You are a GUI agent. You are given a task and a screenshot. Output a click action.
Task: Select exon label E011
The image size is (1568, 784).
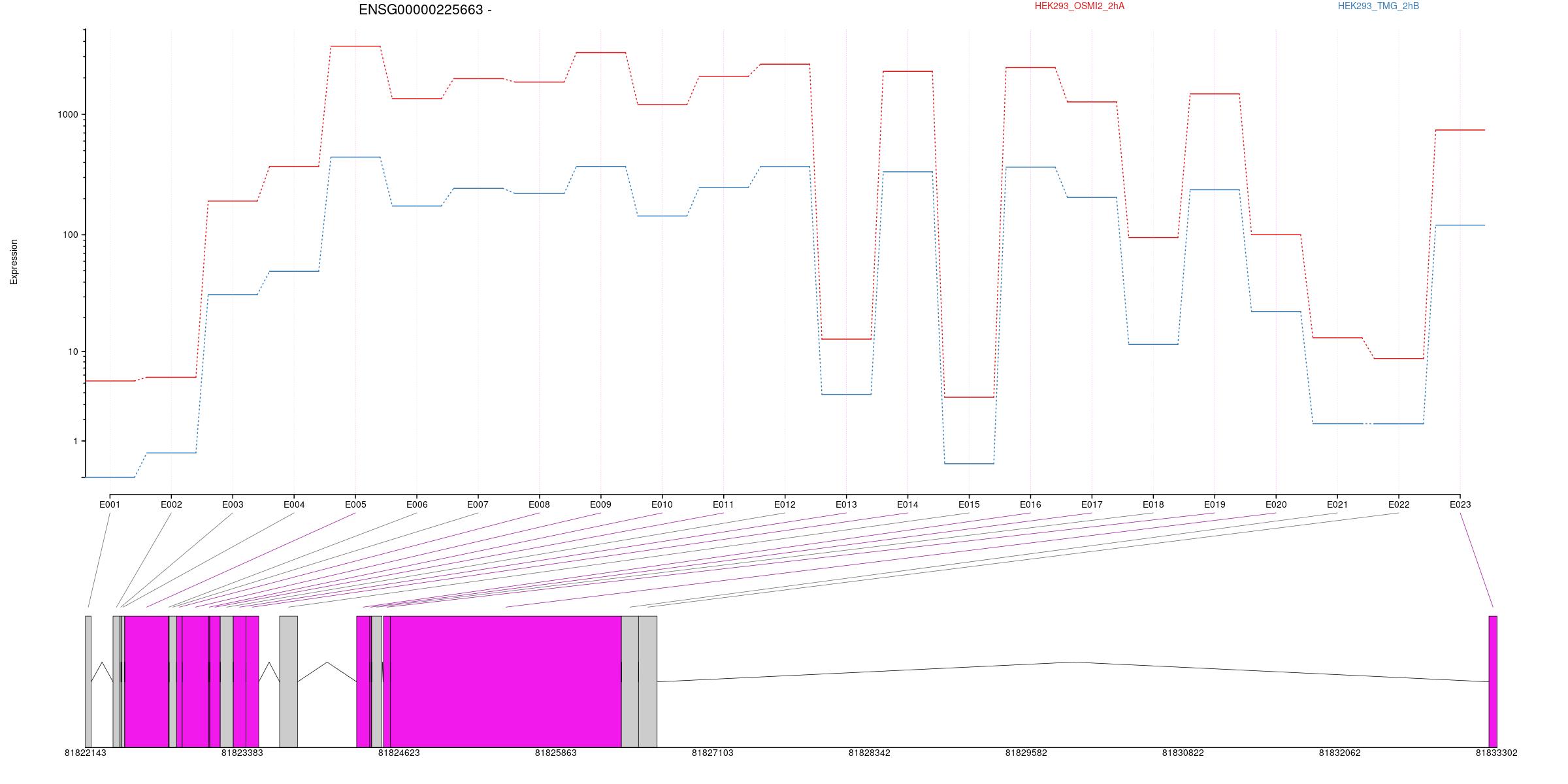pos(723,504)
